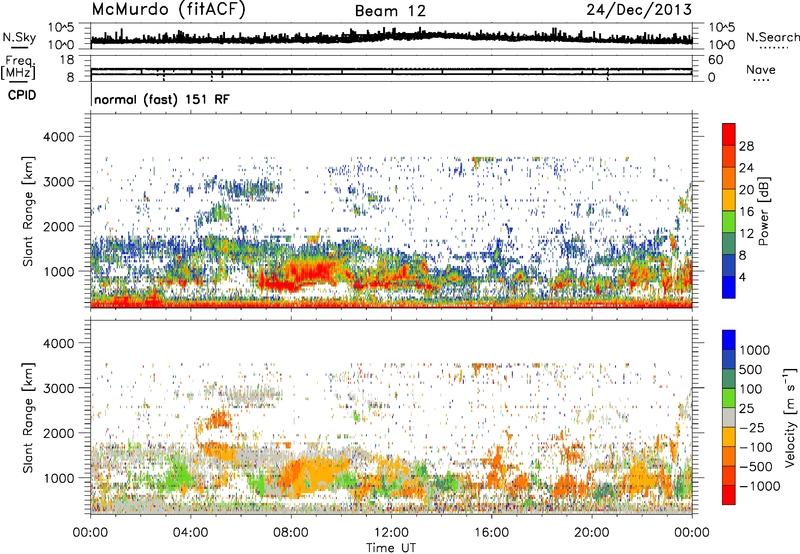Click '2000' on the velocity panel axis
The height and width of the screenshot is (554, 800).
click(x=58, y=433)
